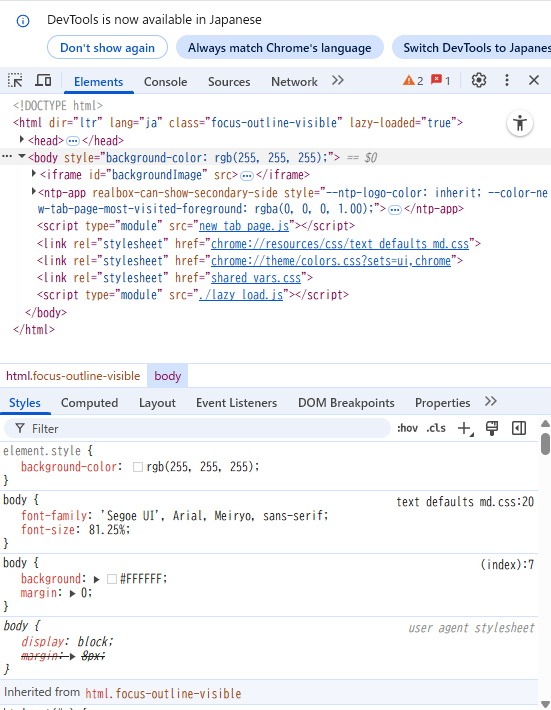Click the Styles pane scrollbar thumb
551x710 pixels.
pyautogui.click(x=545, y=444)
